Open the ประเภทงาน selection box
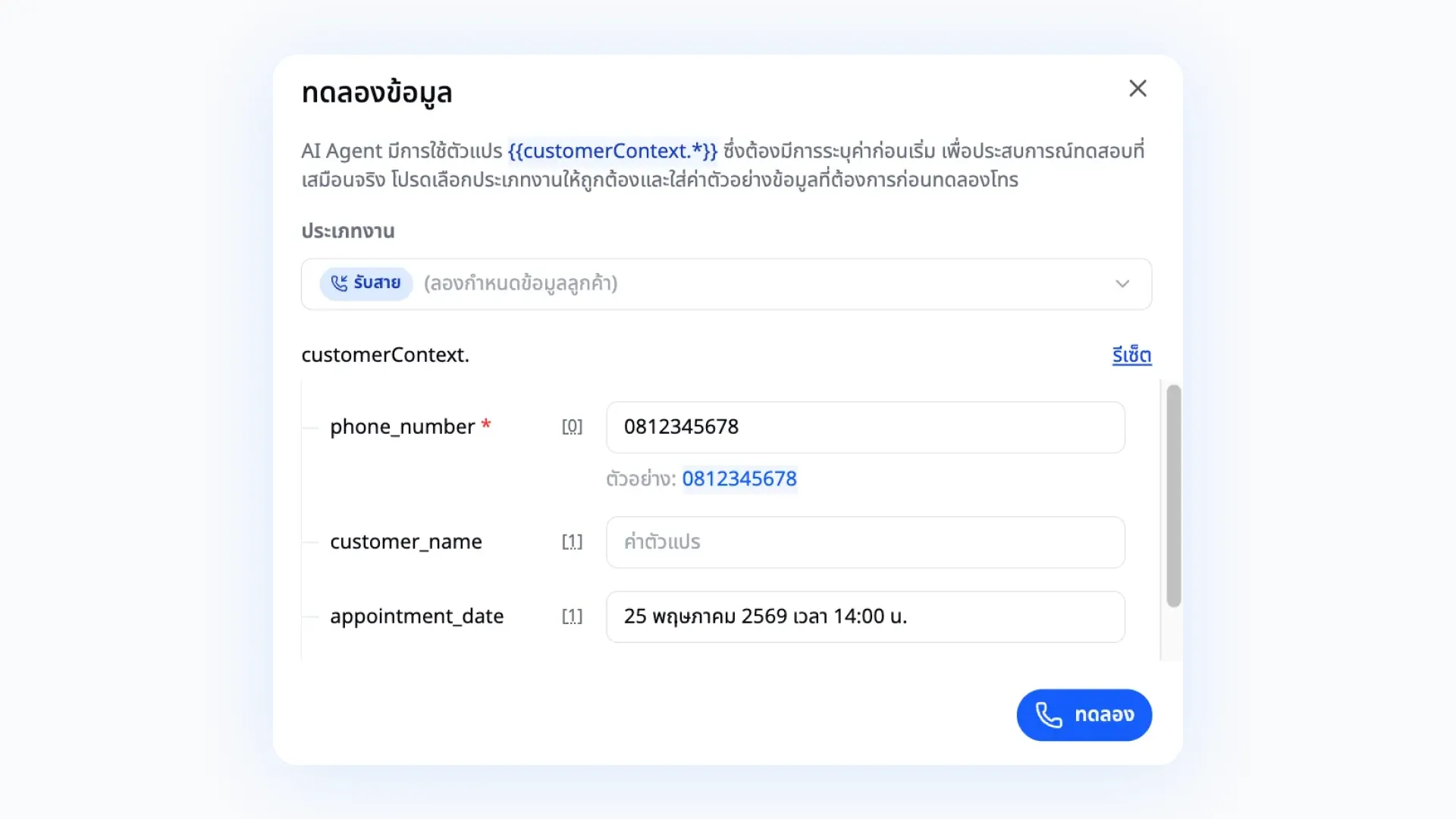This screenshot has width=1456, height=819. [x=726, y=284]
